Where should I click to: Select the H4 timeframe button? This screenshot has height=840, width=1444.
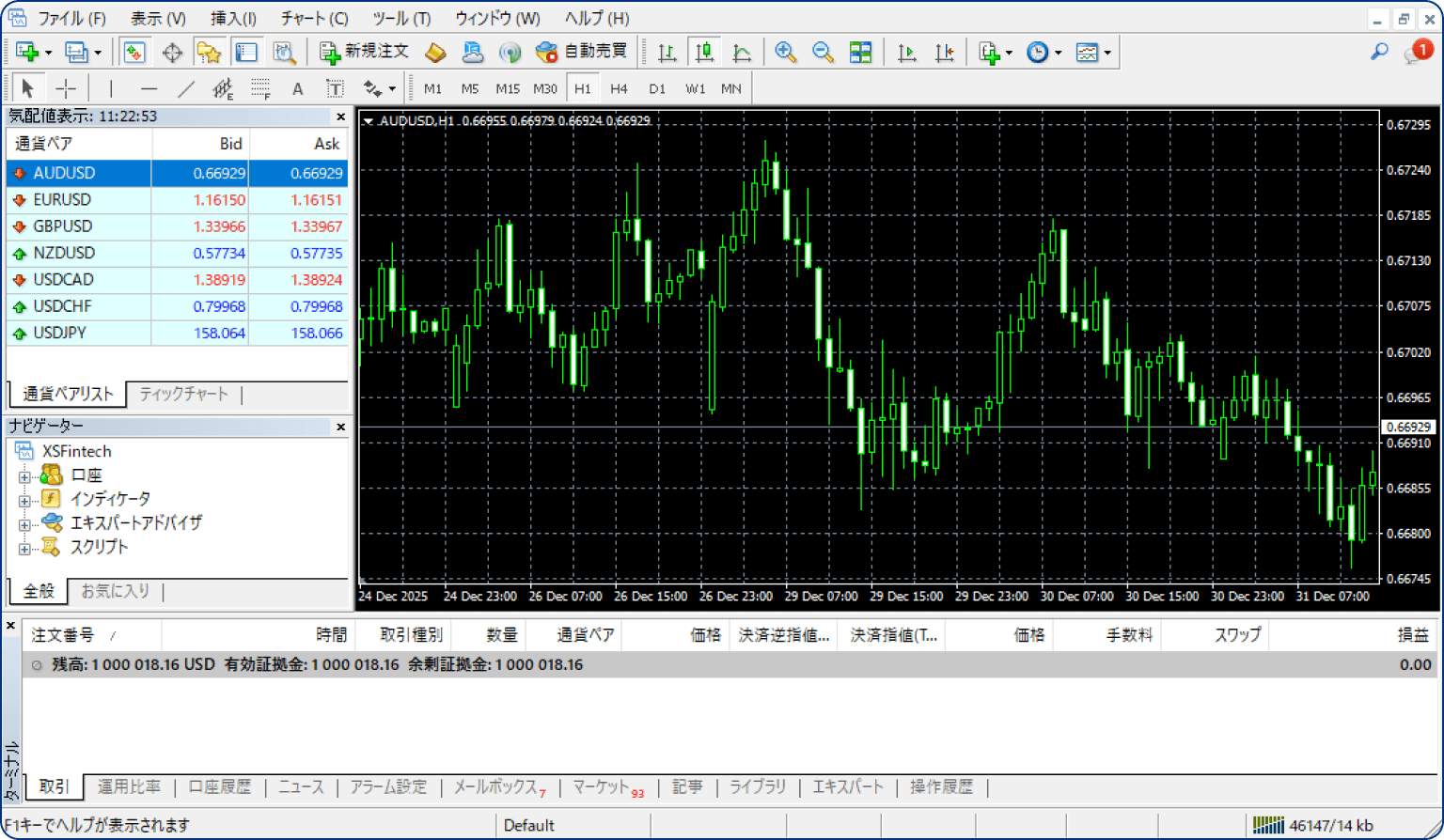619,89
